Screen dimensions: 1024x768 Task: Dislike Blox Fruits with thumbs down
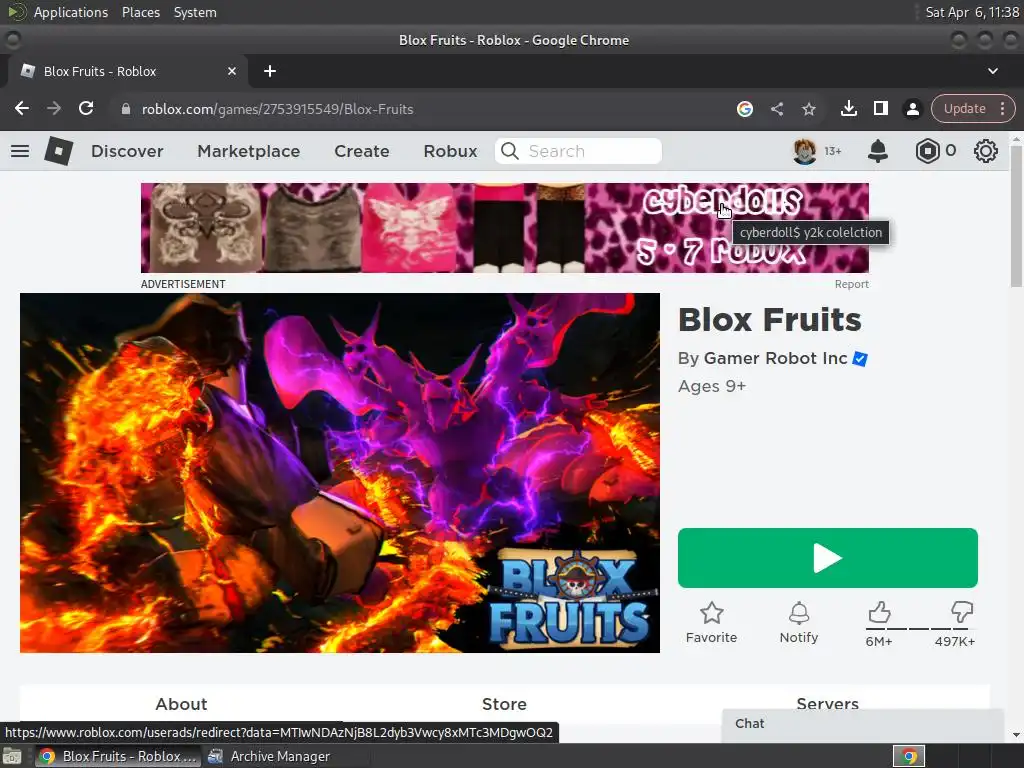961,612
